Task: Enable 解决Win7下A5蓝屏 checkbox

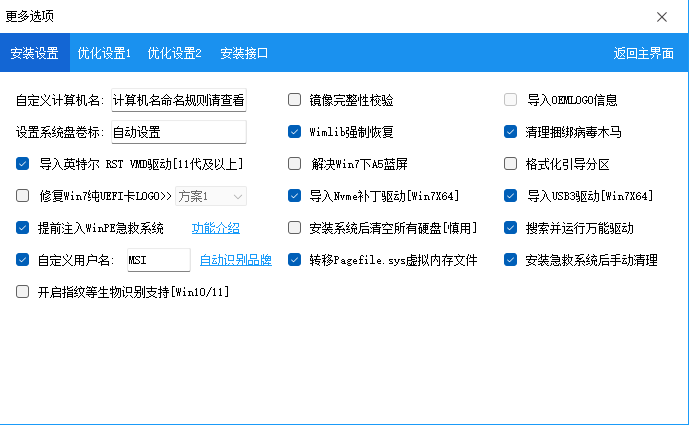Action: coord(294,163)
